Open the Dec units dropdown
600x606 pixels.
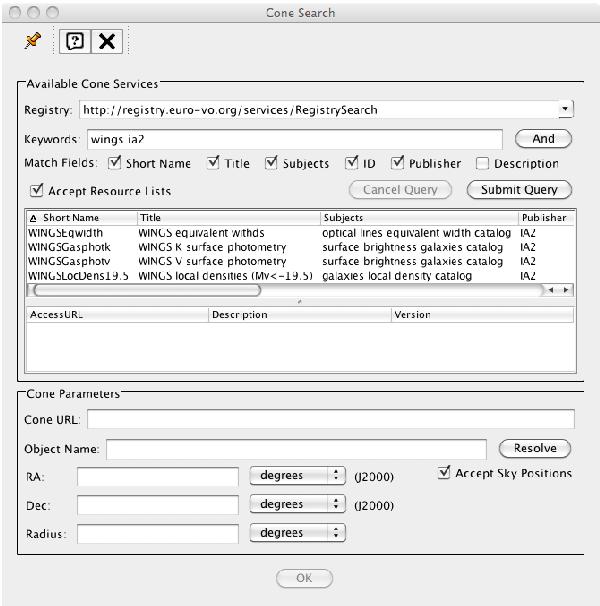296,505
